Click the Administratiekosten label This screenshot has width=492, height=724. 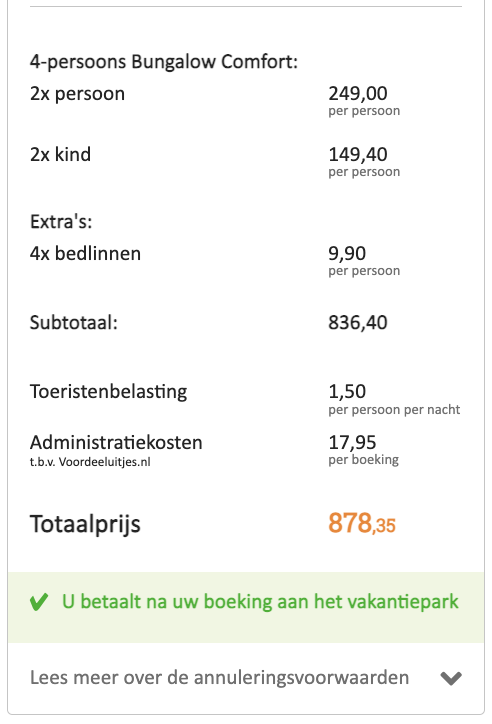(116, 442)
